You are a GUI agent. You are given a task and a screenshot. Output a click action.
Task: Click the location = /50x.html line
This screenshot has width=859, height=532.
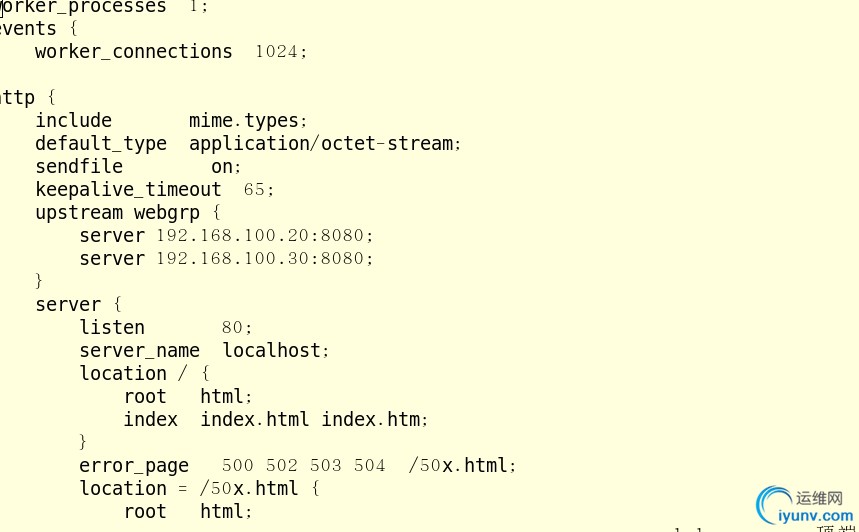click(199, 489)
